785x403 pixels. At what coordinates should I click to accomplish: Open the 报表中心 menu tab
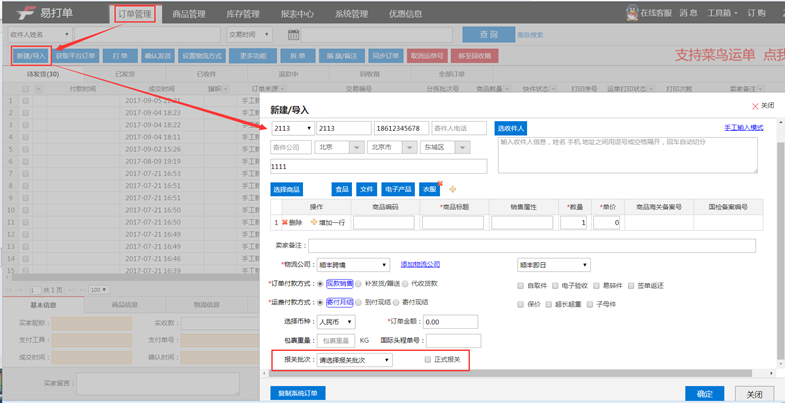[297, 14]
